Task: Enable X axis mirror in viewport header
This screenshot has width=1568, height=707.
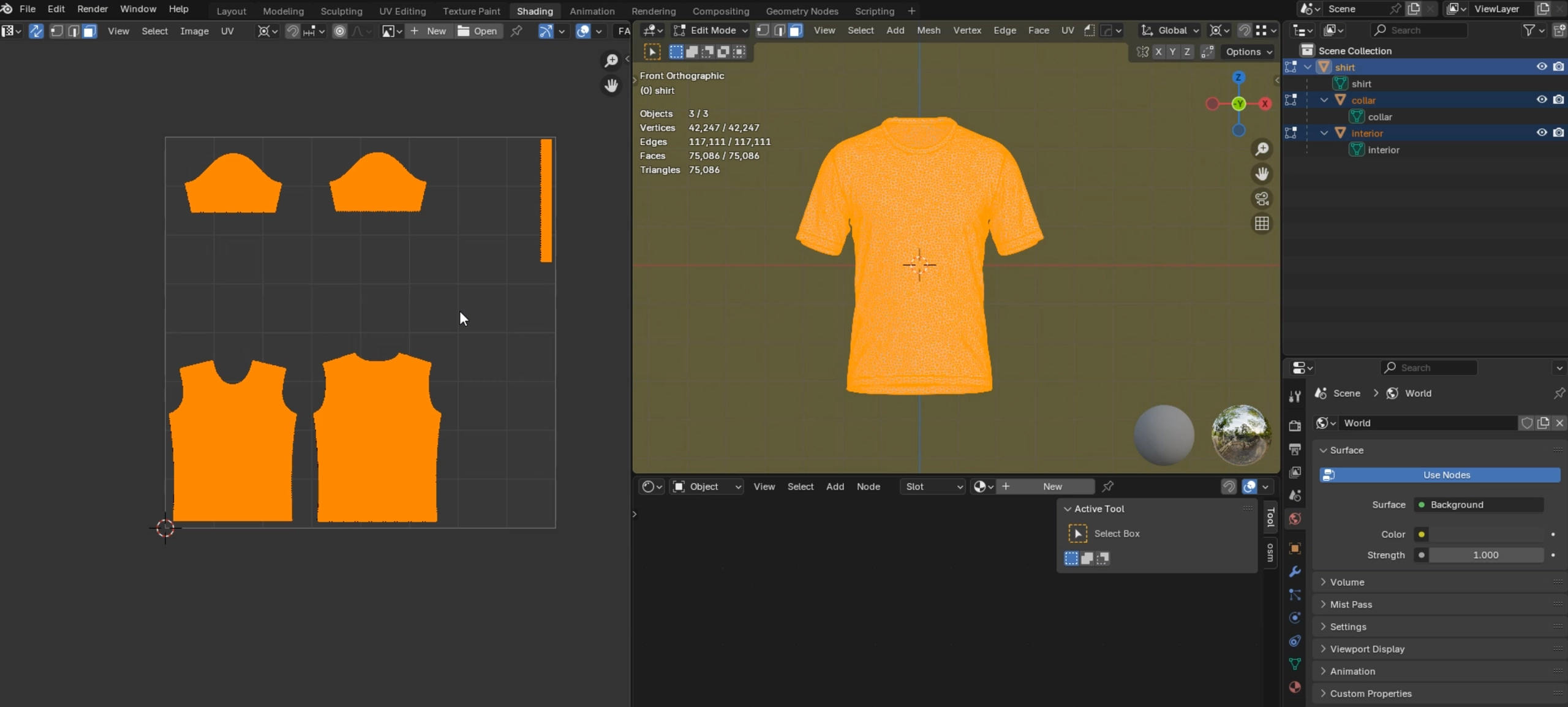Action: 1158,52
